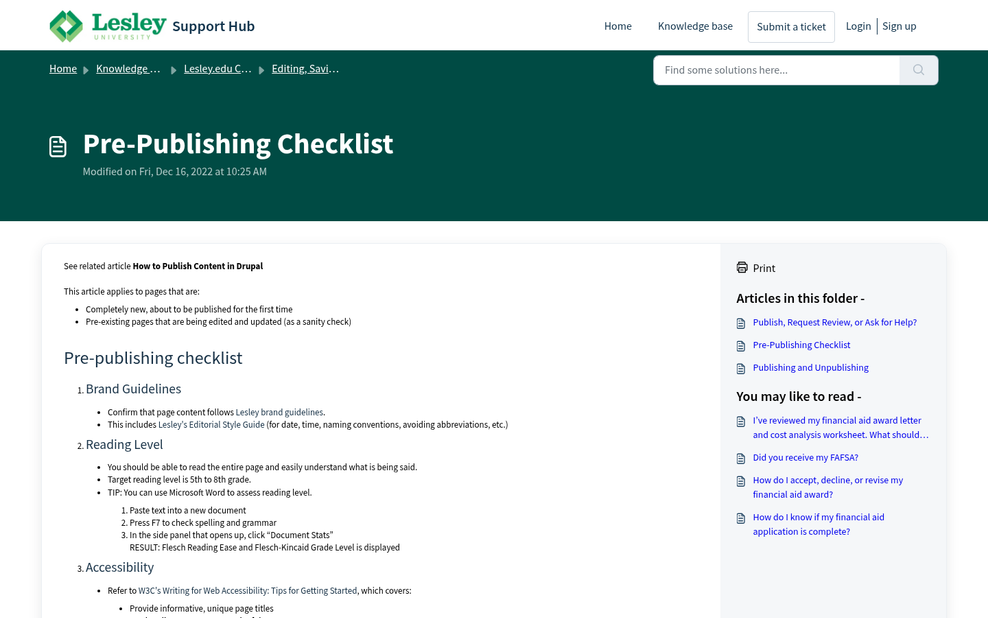Open financial aid application is complete article
The image size is (988, 618).
[x=819, y=524]
